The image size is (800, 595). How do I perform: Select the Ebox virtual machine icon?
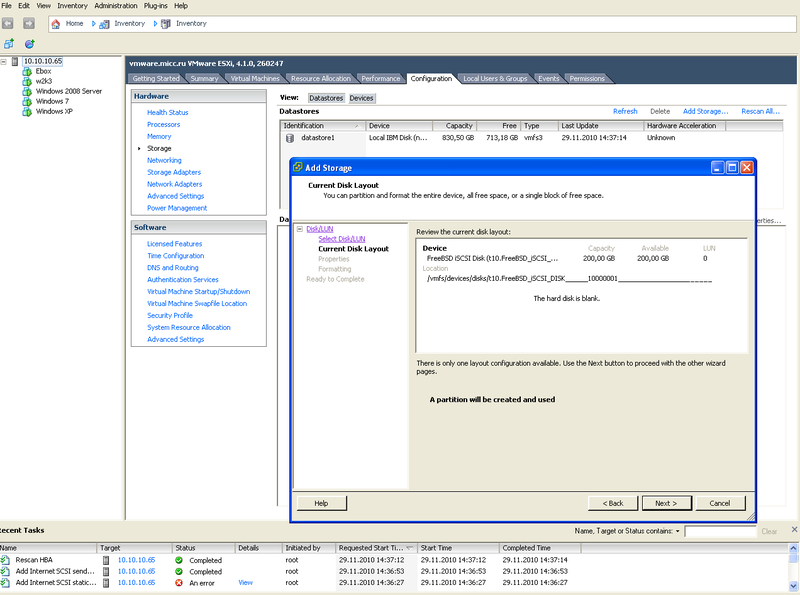tap(27, 71)
